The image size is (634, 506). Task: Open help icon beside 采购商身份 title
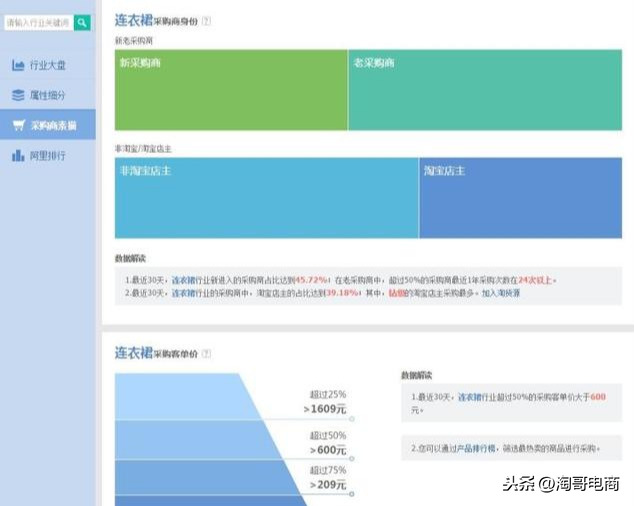(206, 21)
